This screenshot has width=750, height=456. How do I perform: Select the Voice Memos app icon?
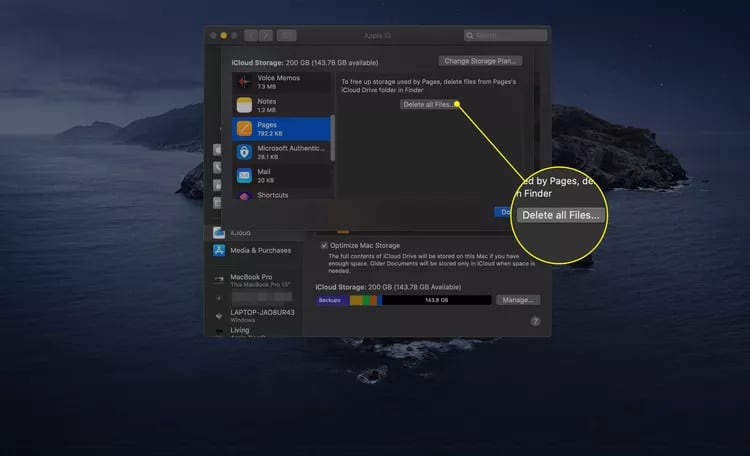244,82
